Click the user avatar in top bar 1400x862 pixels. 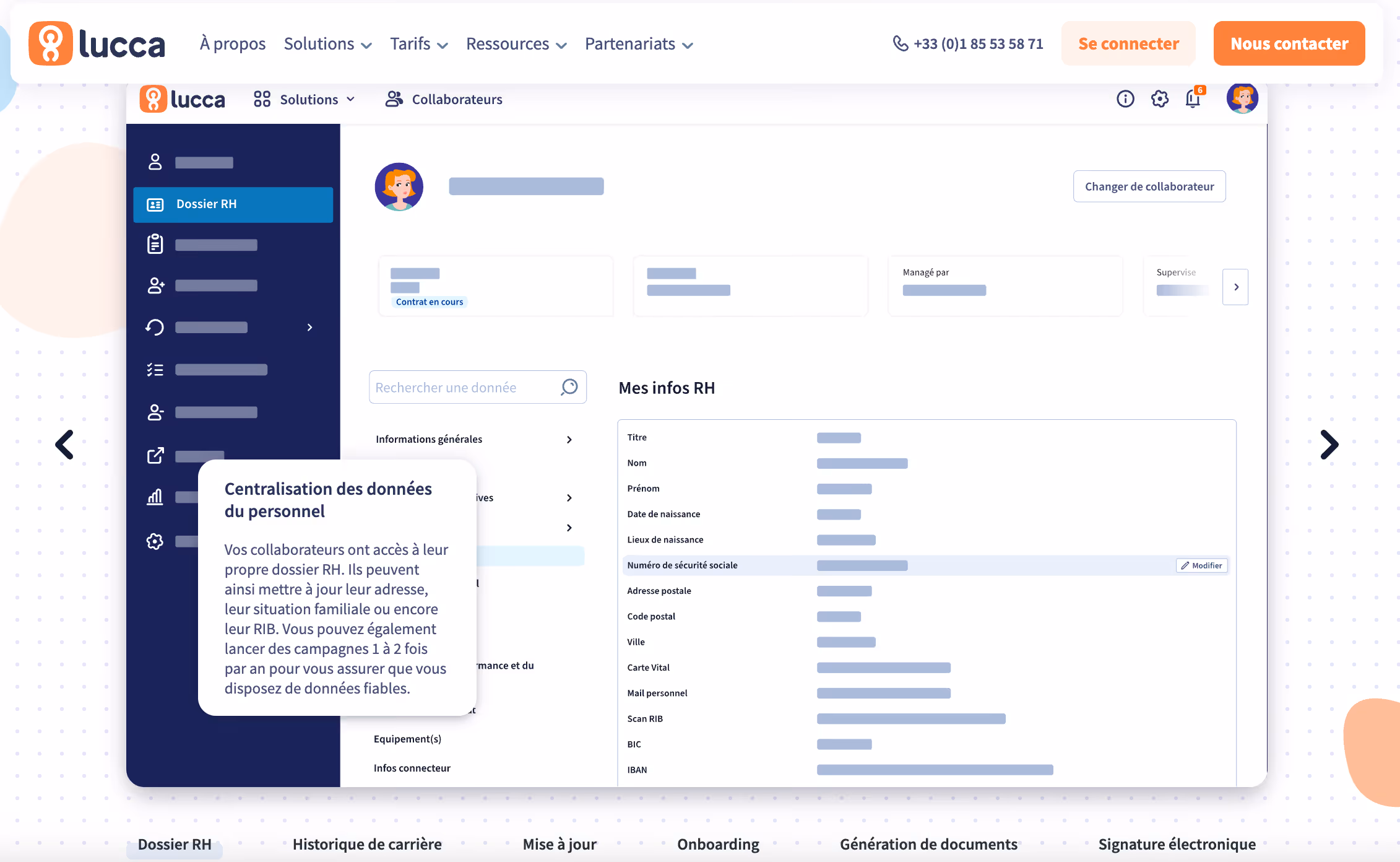click(x=1242, y=98)
